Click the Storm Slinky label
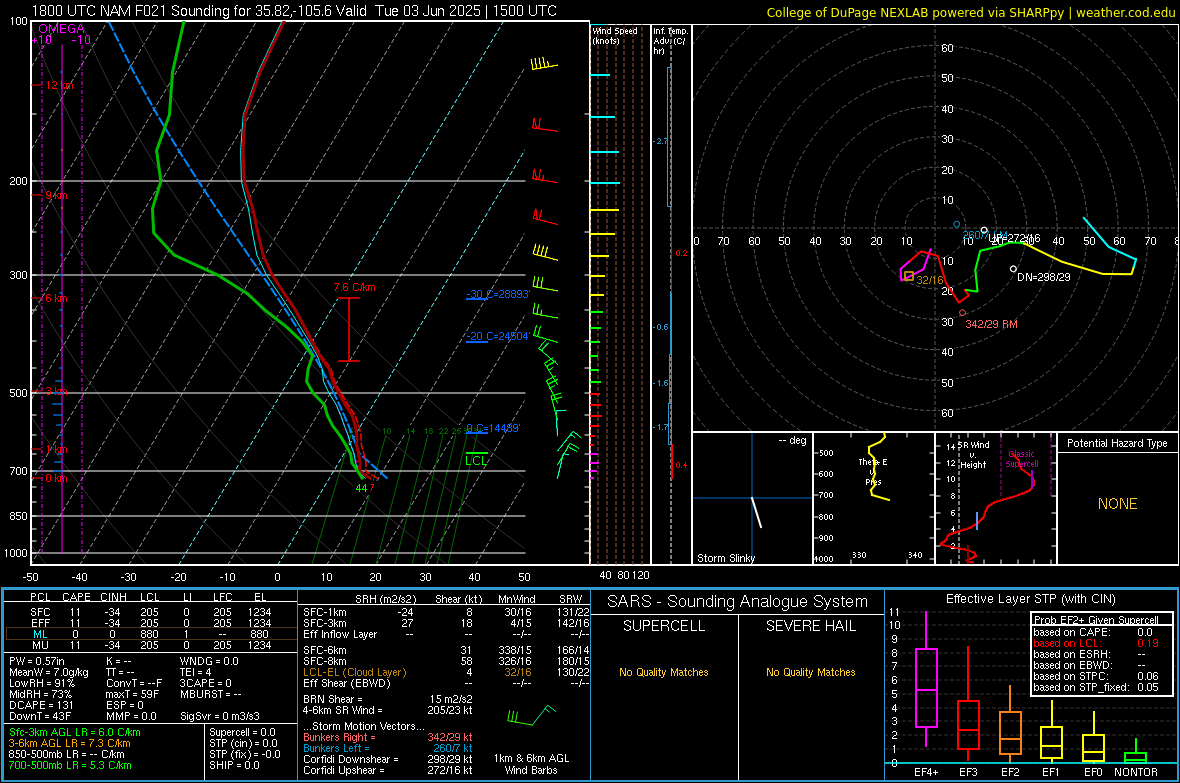Viewport: 1180px width, 783px height. click(x=725, y=558)
